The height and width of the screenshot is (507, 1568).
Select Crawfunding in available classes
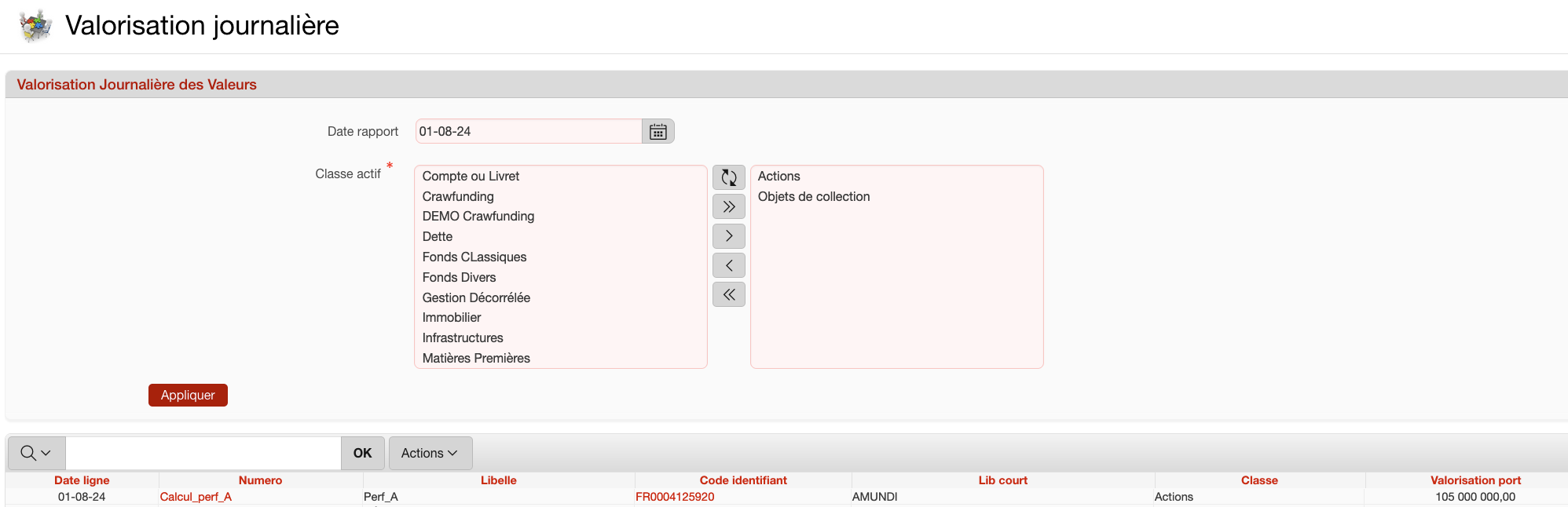click(458, 196)
